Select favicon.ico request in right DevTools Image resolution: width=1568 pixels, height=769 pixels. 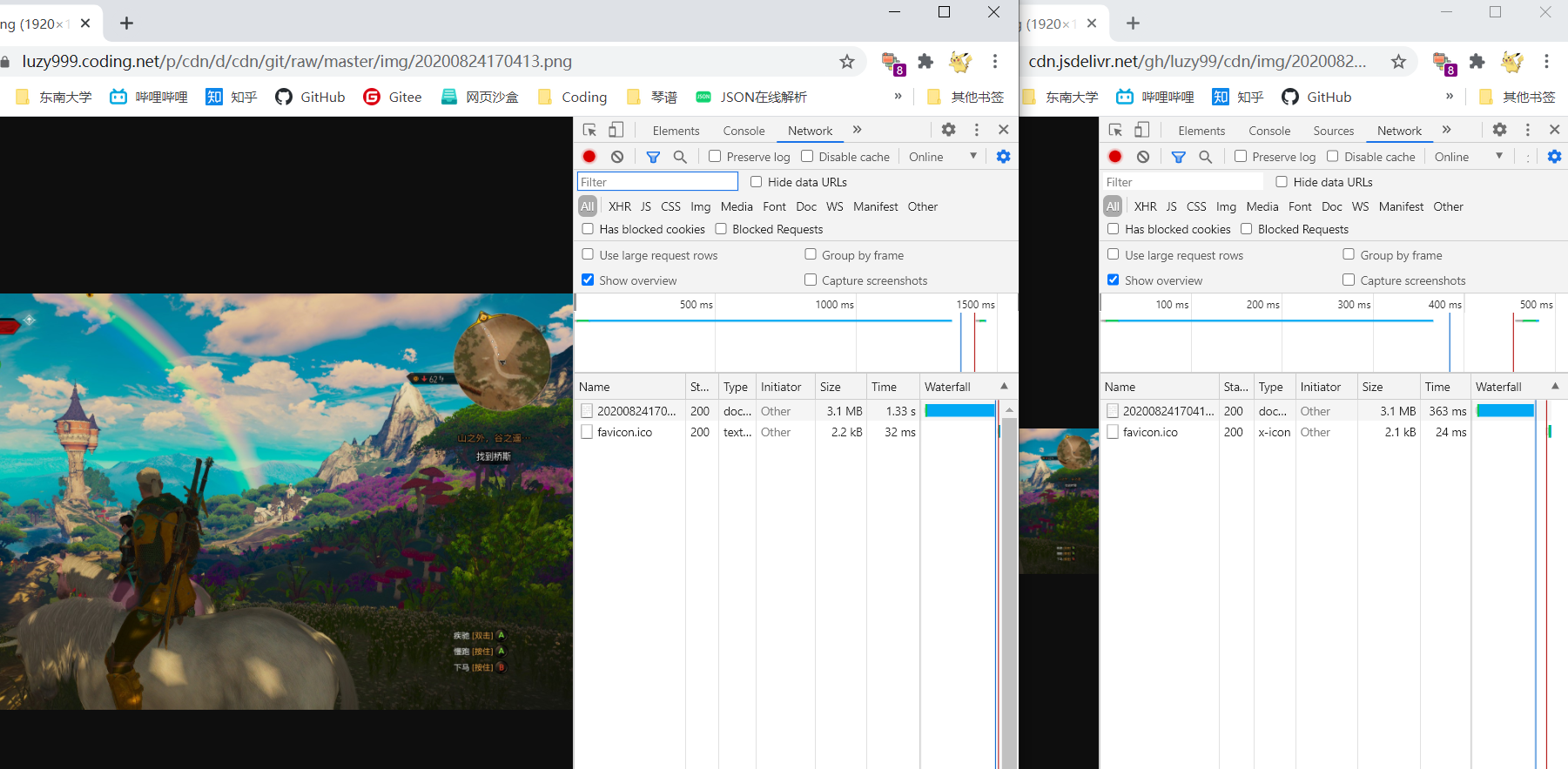[x=1150, y=432]
